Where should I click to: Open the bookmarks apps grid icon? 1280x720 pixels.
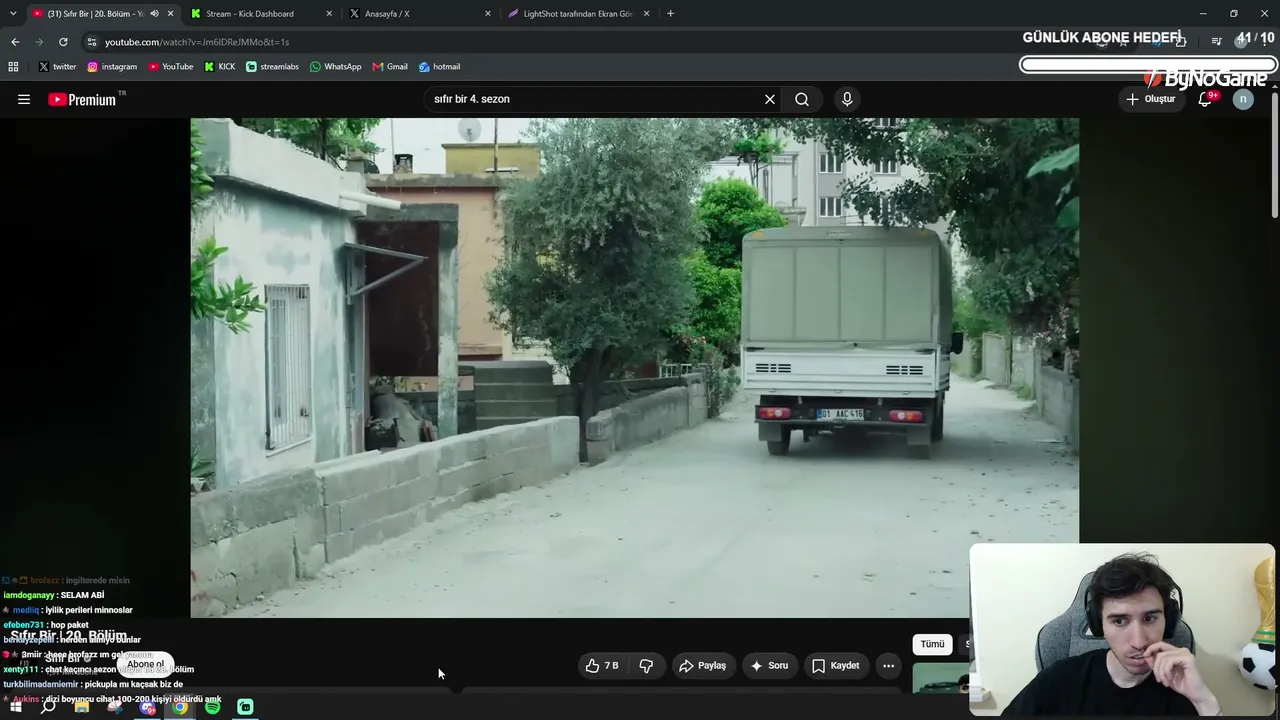pyautogui.click(x=13, y=67)
